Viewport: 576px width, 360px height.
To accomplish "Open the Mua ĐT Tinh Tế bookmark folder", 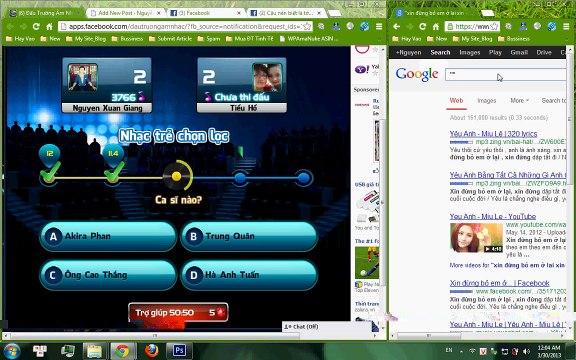I will [249, 39].
